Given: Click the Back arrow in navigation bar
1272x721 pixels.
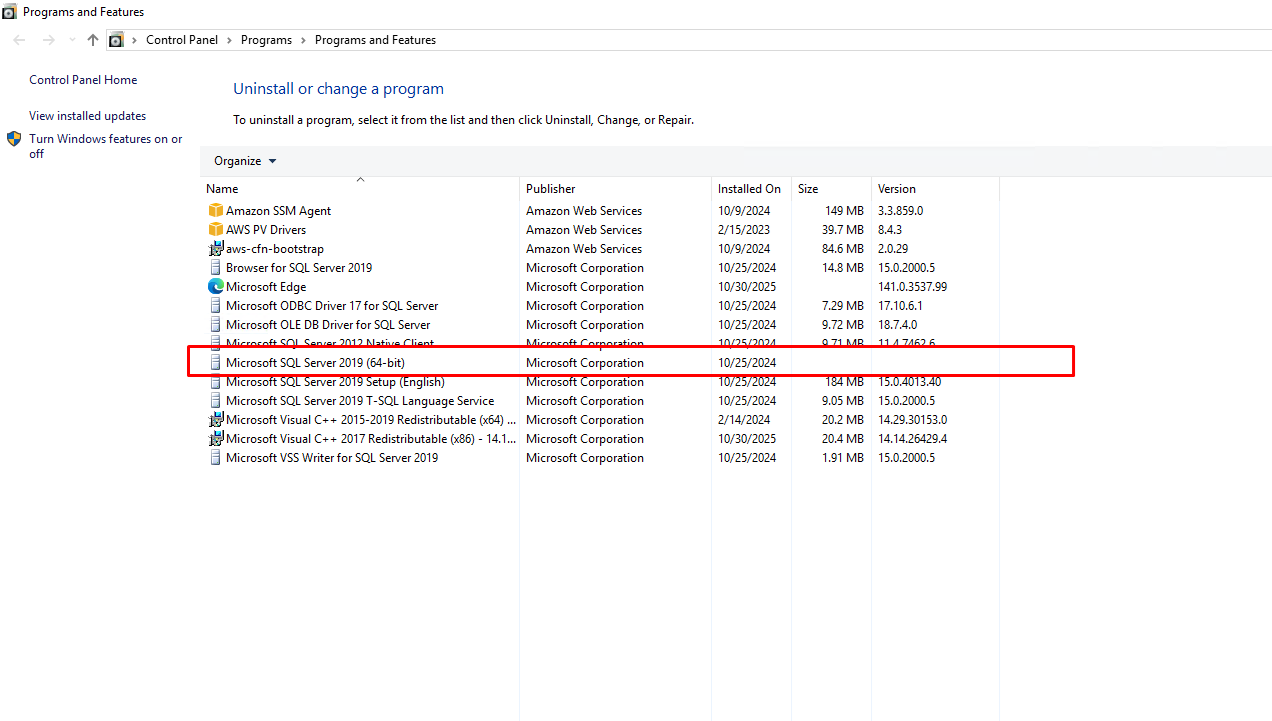Looking at the screenshot, I should click(20, 40).
